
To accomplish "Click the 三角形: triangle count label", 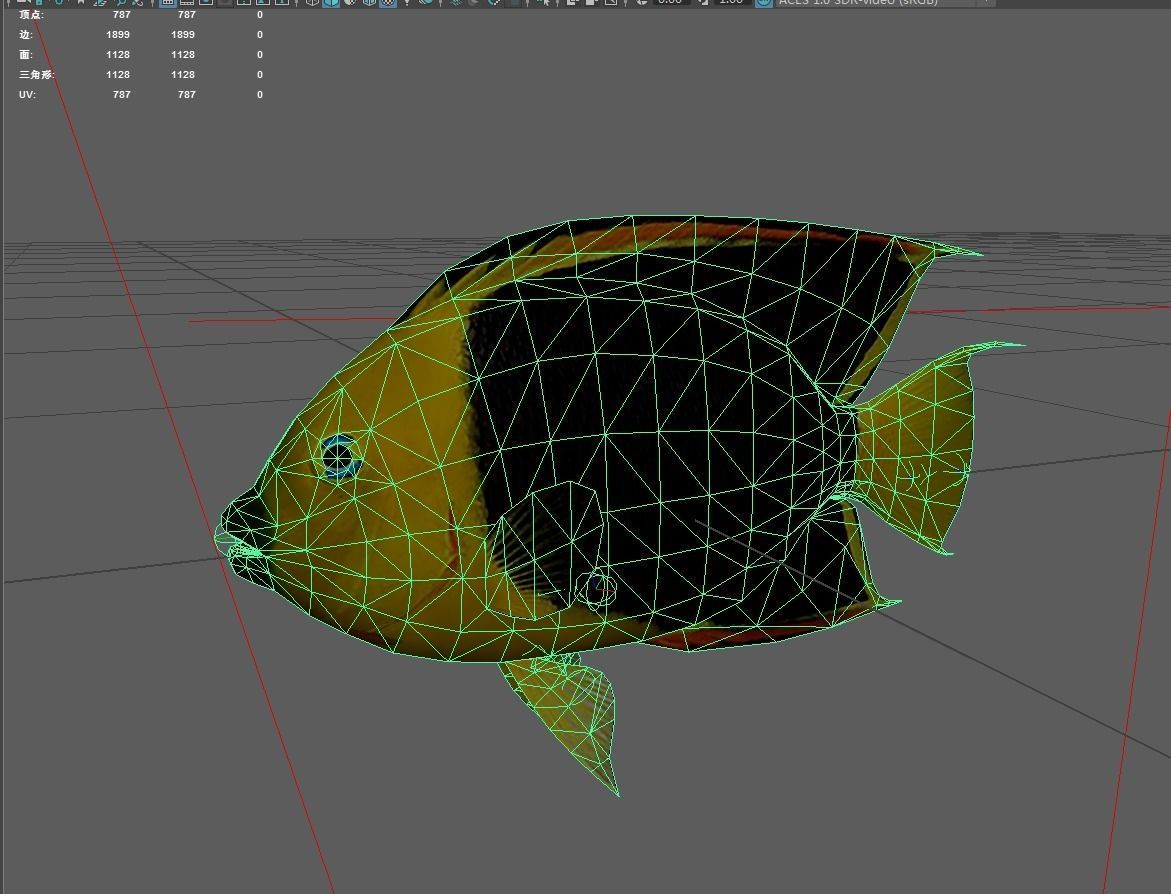I will point(37,75).
